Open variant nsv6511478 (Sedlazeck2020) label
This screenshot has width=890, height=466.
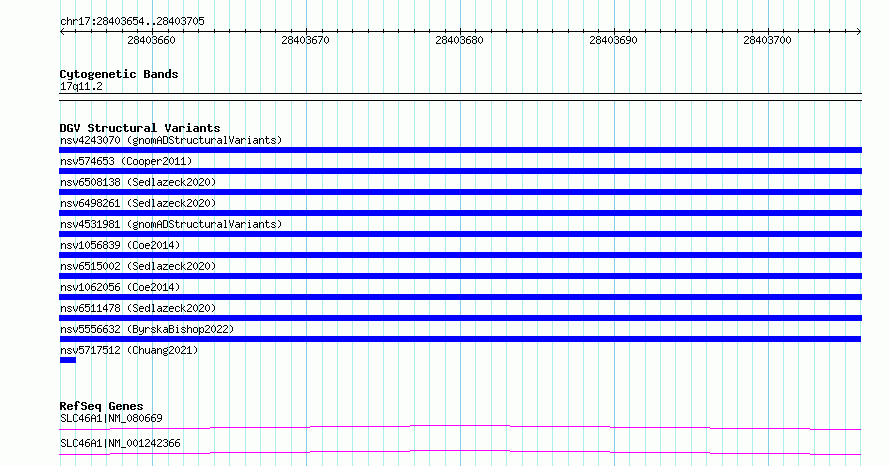138,308
